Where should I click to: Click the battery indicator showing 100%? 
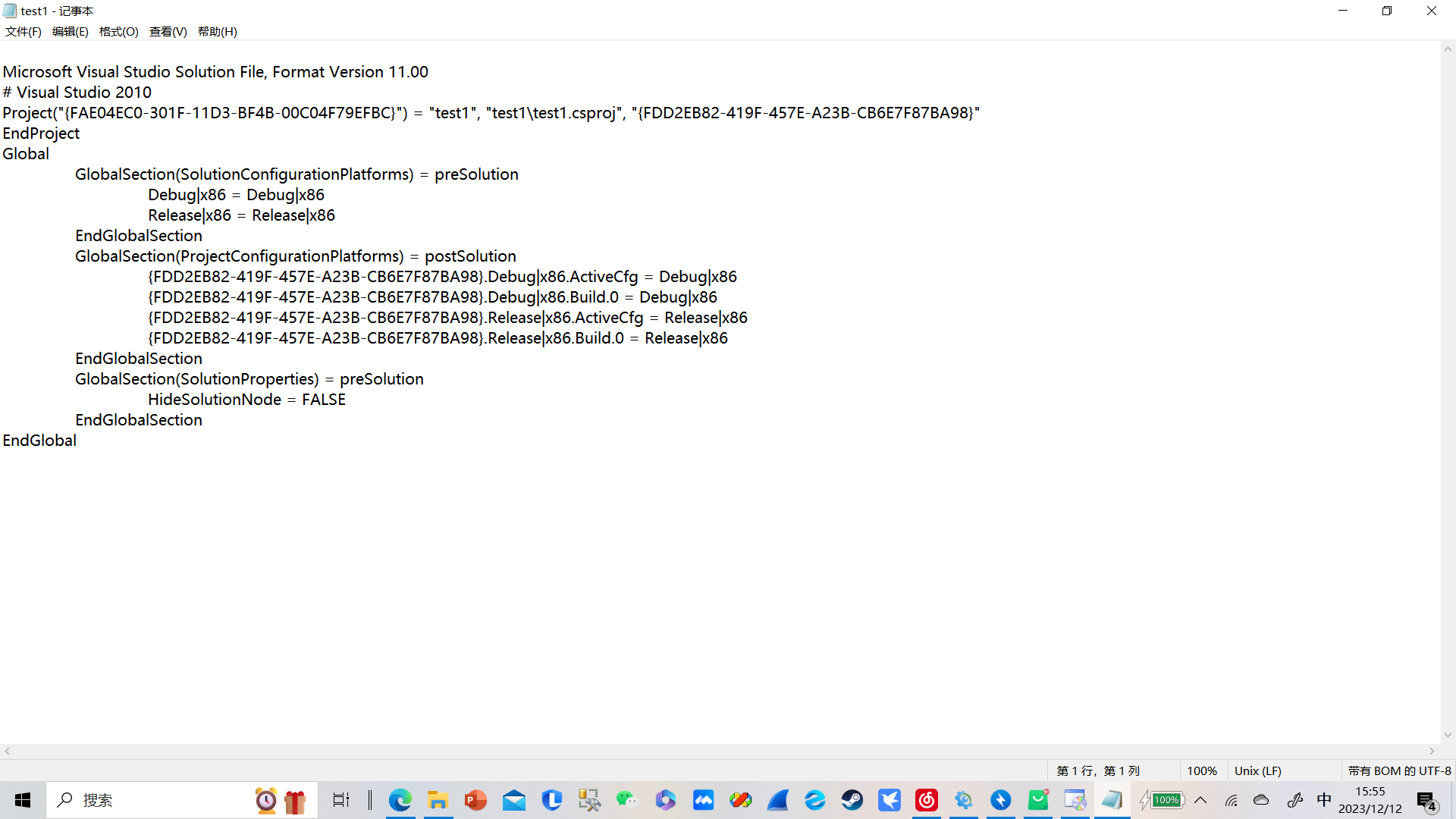[1166, 800]
